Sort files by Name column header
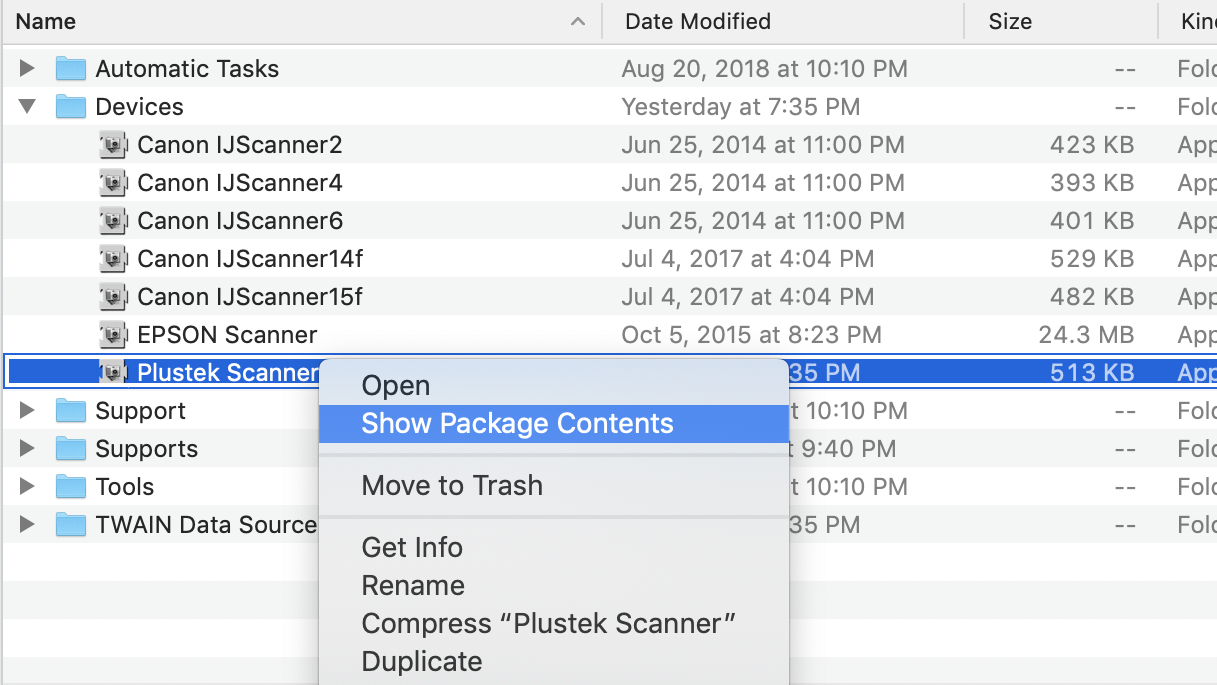1217x685 pixels. [46, 21]
